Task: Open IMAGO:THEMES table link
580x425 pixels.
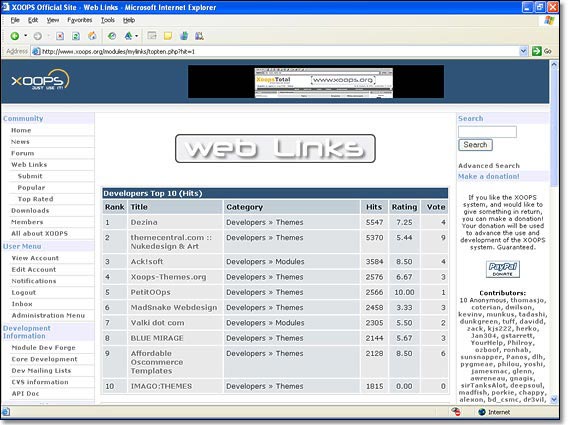Action: pyautogui.click(x=161, y=386)
